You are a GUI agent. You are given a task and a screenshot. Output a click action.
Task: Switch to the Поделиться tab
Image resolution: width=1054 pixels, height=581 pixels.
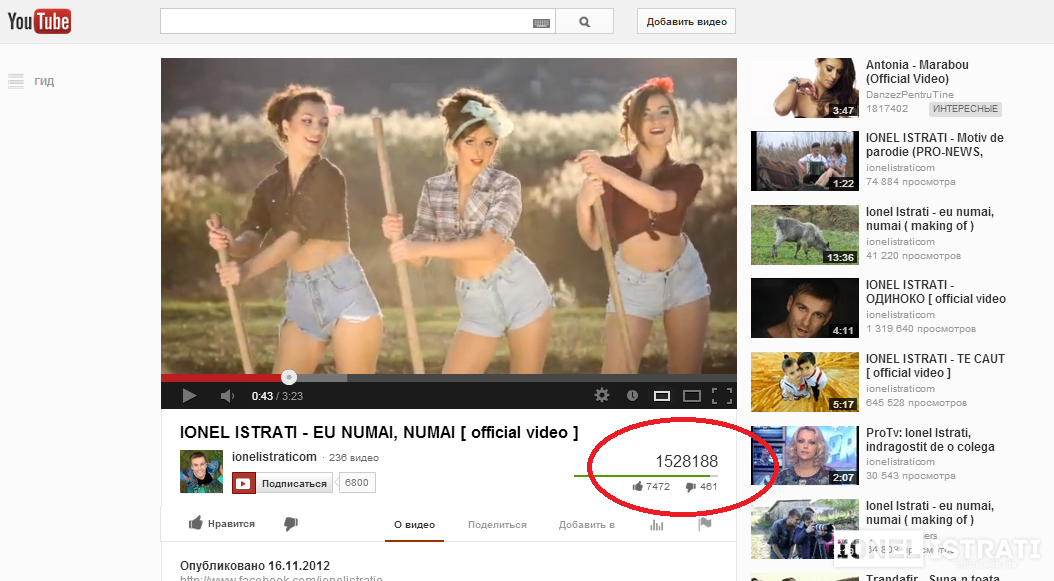(x=497, y=525)
